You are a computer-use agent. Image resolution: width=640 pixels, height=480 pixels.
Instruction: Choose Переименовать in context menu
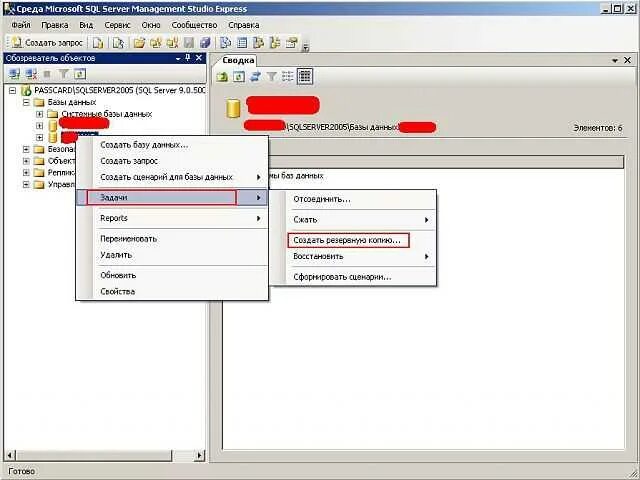pos(173,239)
